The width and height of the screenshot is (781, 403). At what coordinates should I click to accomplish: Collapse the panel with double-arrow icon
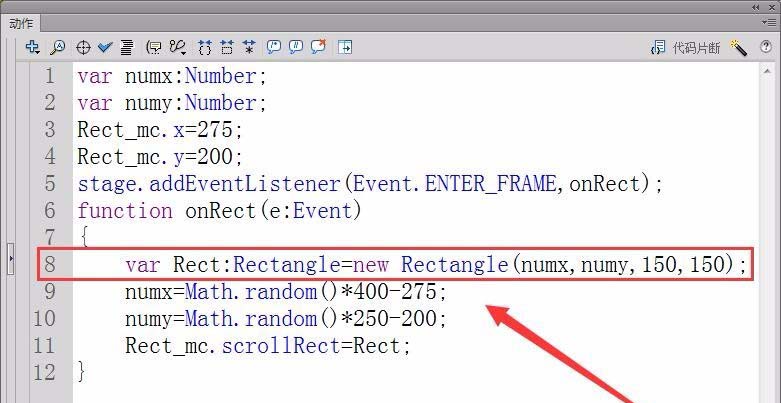pos(756,6)
